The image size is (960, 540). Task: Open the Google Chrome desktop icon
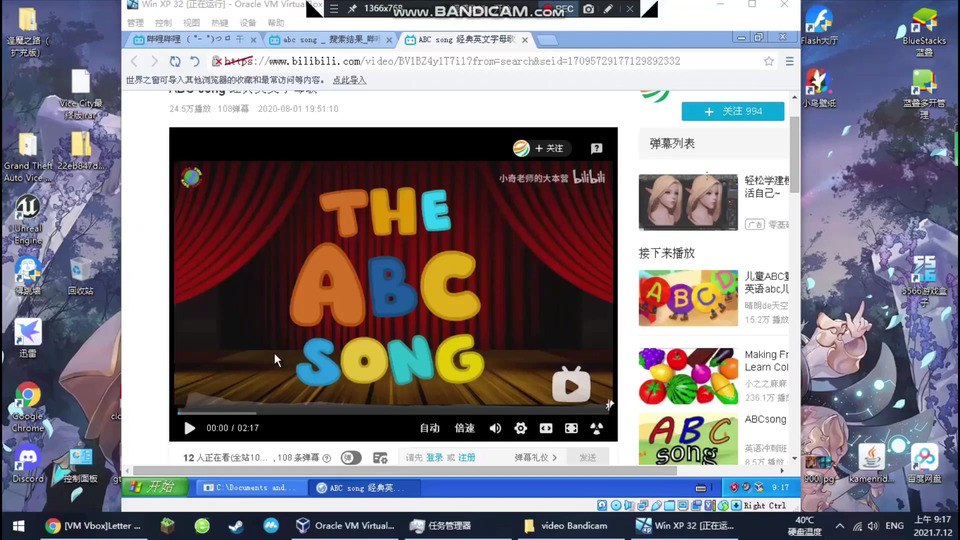pyautogui.click(x=28, y=407)
